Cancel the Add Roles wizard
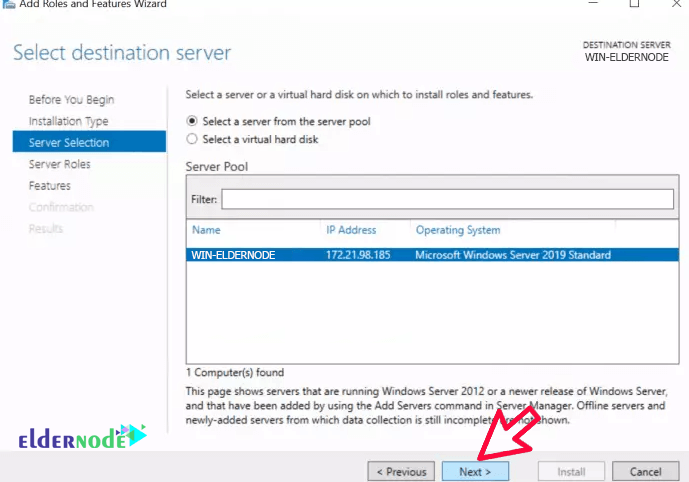Screen dimensions: 689x482 (x=645, y=471)
